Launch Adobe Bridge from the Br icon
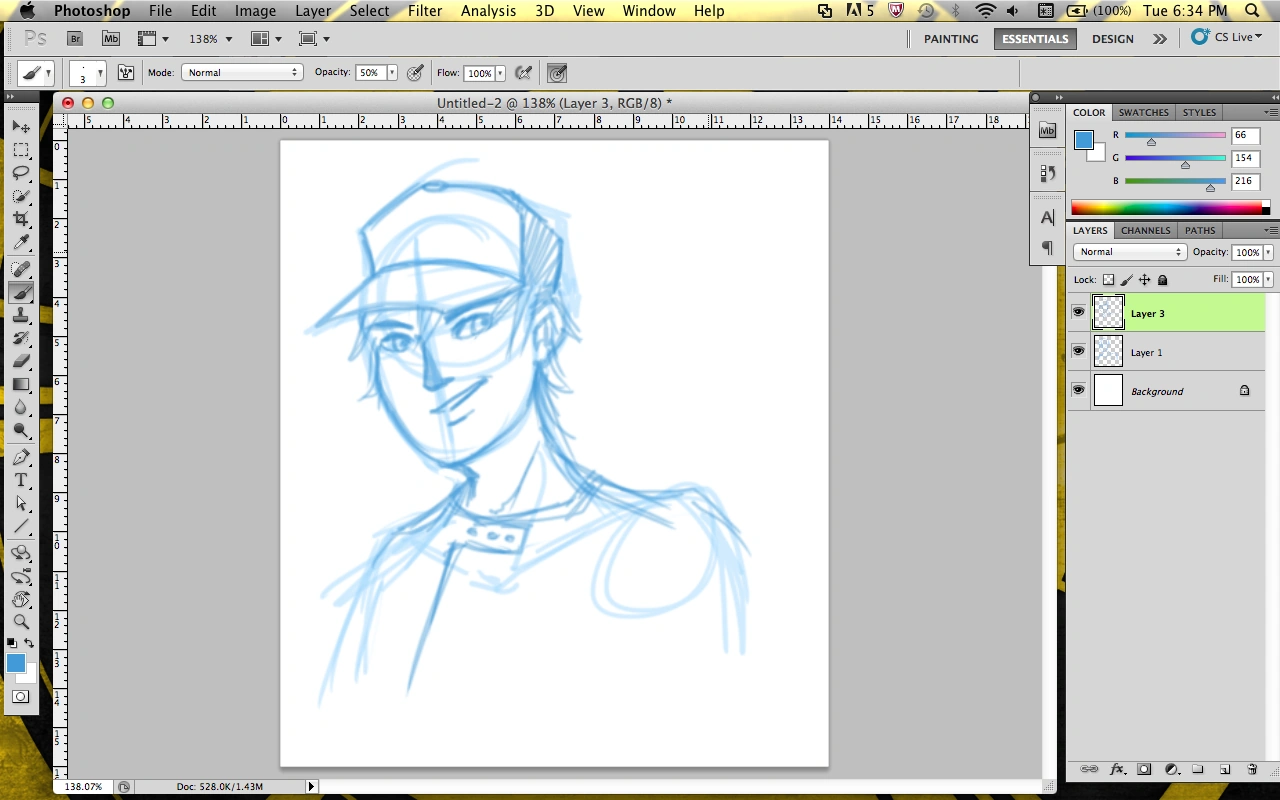The image size is (1280, 800). pyautogui.click(x=75, y=38)
